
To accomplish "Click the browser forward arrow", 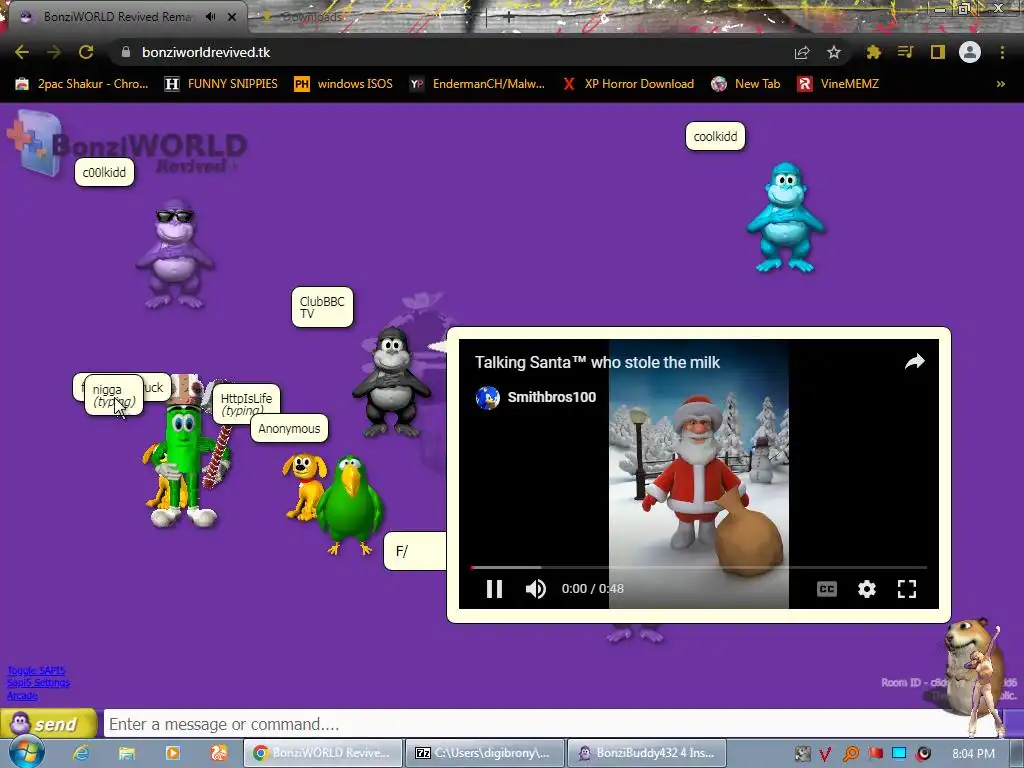I will tap(54, 52).
